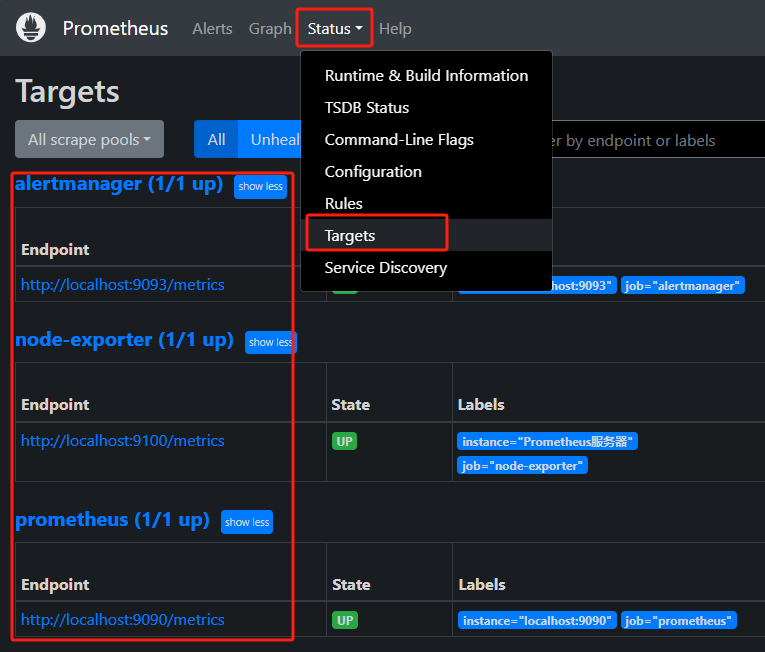The width and height of the screenshot is (765, 652).
Task: Open the node-exporter (1/1 up) heading
Action: [124, 340]
